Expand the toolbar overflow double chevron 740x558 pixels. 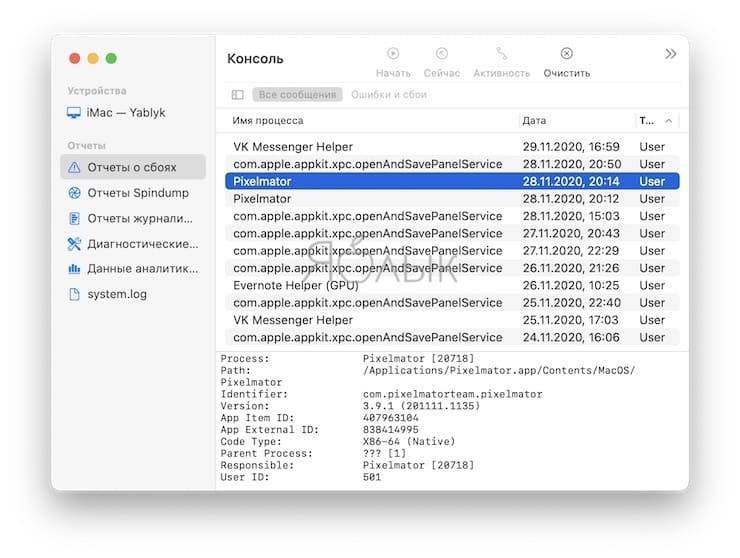coord(671,54)
